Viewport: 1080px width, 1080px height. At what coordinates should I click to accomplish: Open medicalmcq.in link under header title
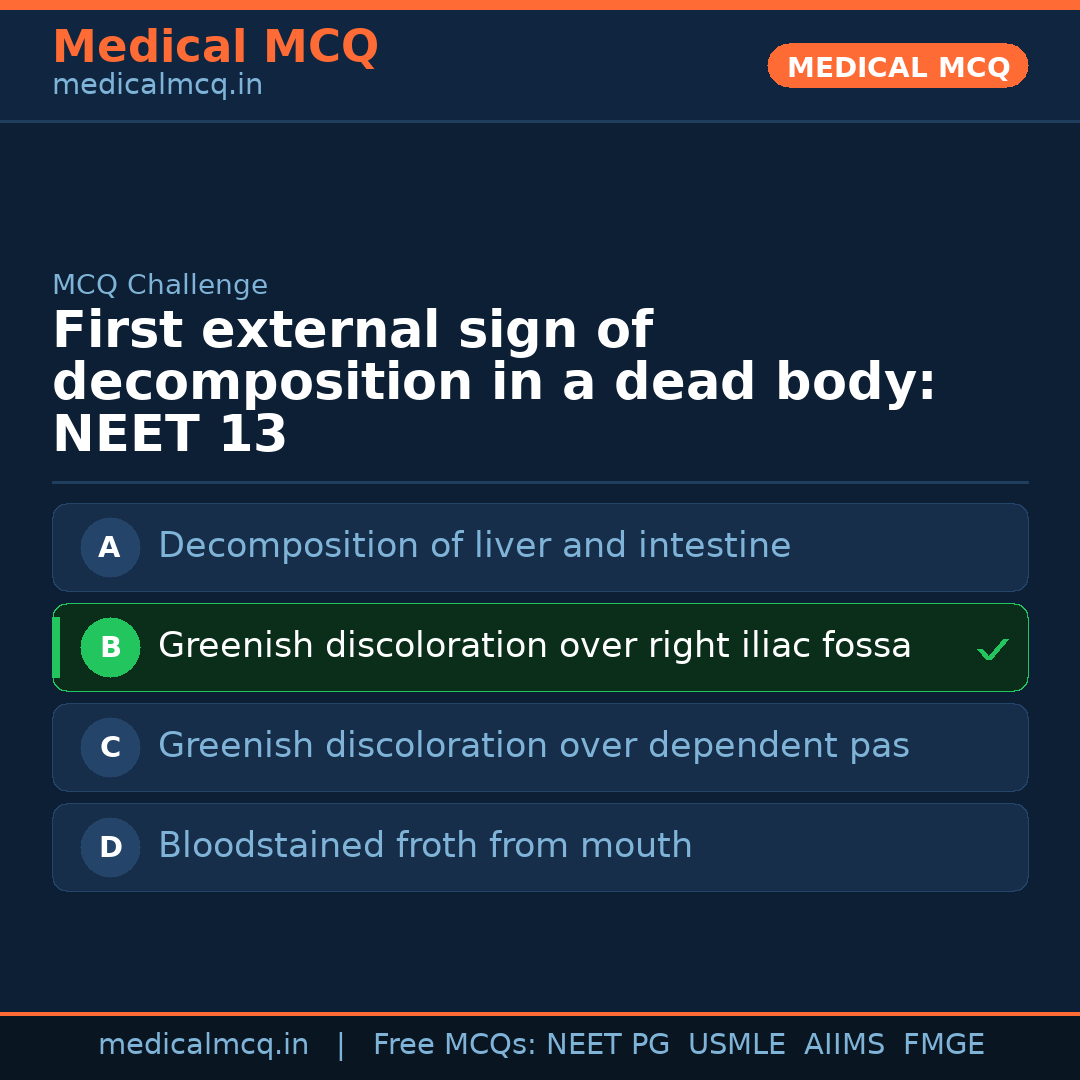[x=157, y=86]
